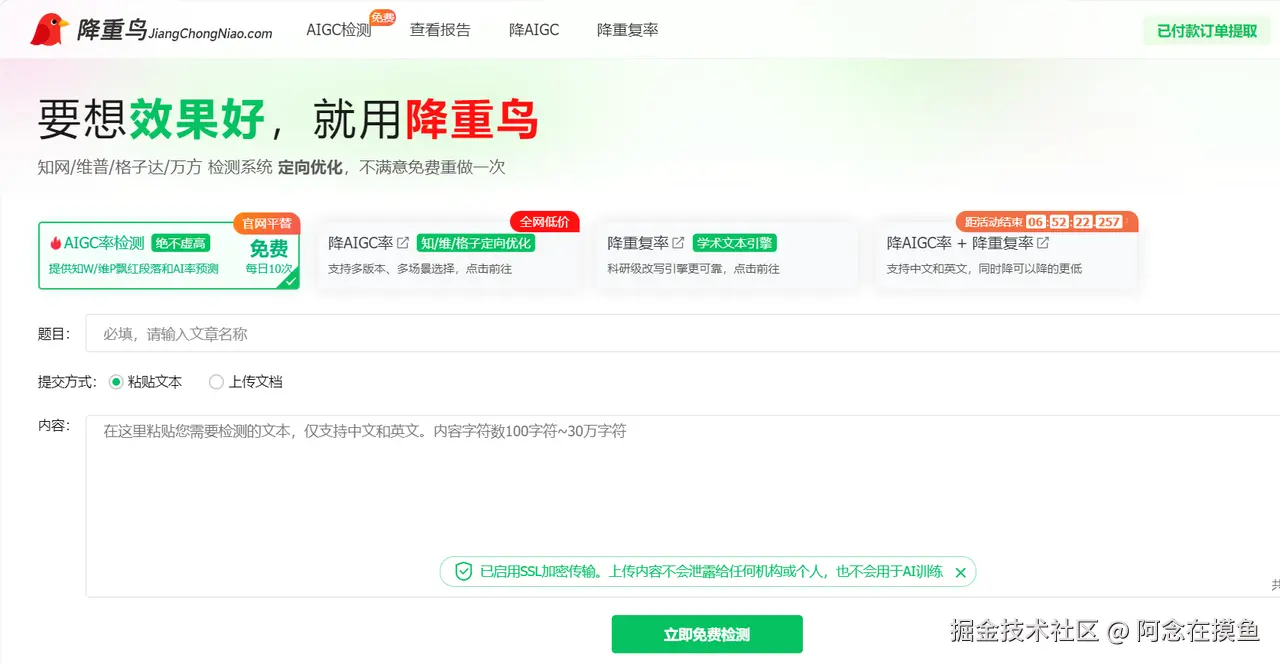1280x664 pixels.
Task: Dismiss the SSL encryption notice
Action: coord(960,573)
